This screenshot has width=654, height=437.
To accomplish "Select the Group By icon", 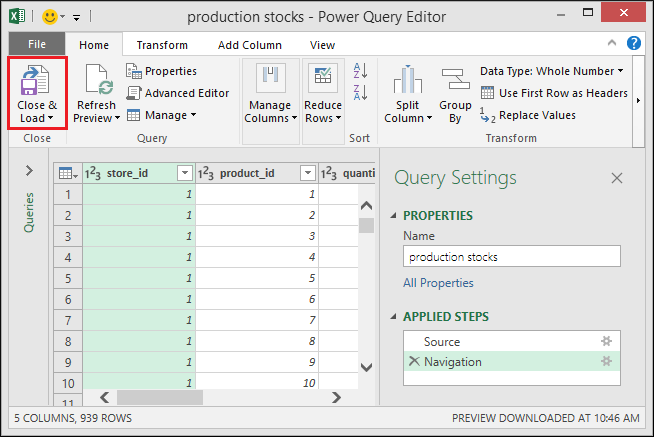I will click(x=455, y=79).
